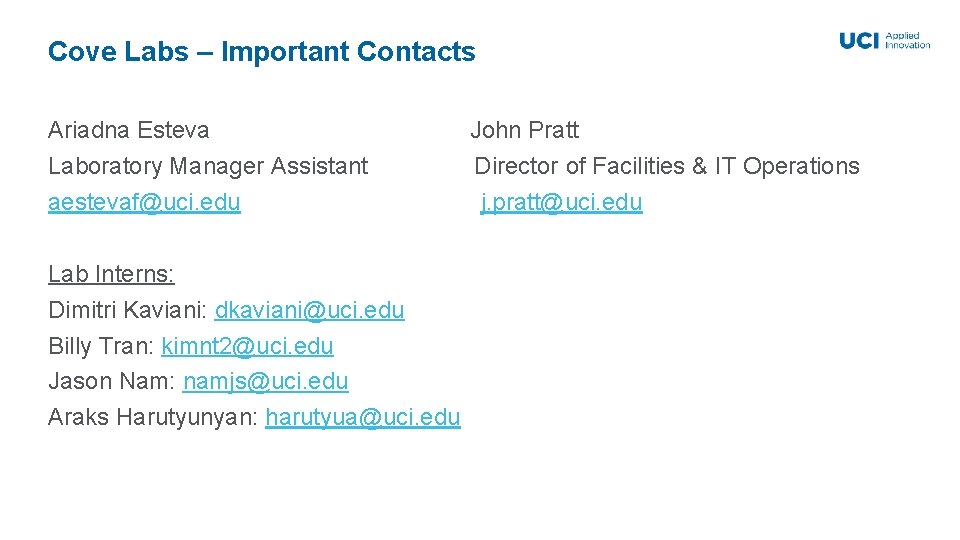Click the UCI logo mark
This screenshot has width=960, height=540.
859,40
